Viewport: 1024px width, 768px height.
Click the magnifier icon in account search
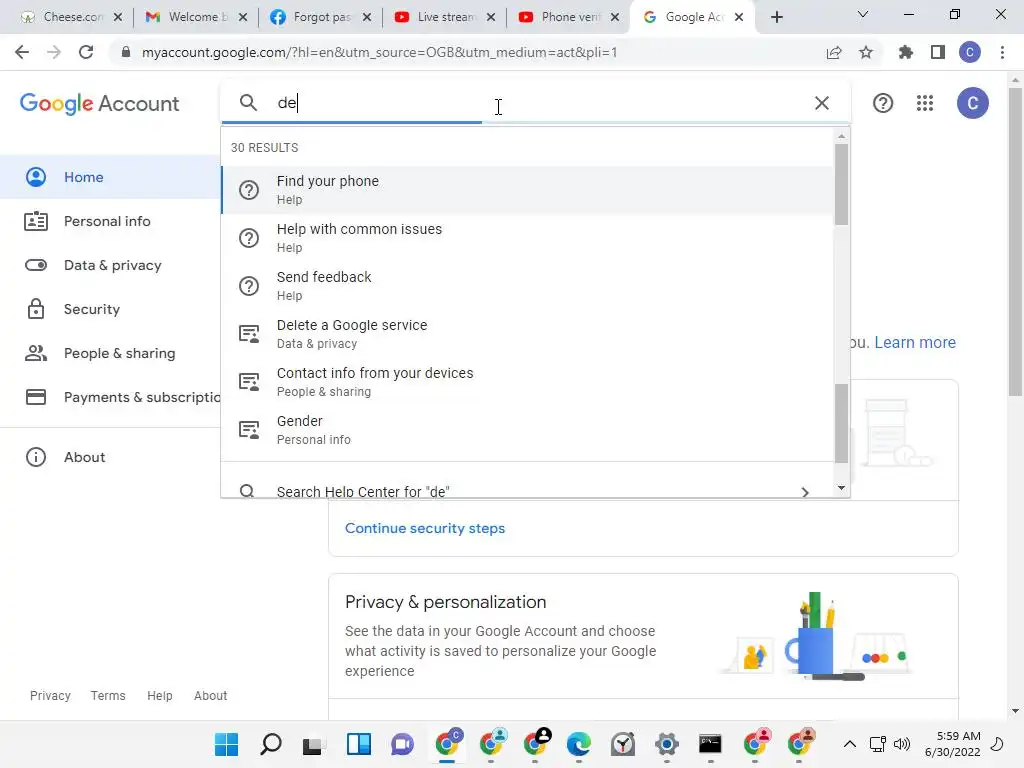tap(248, 103)
